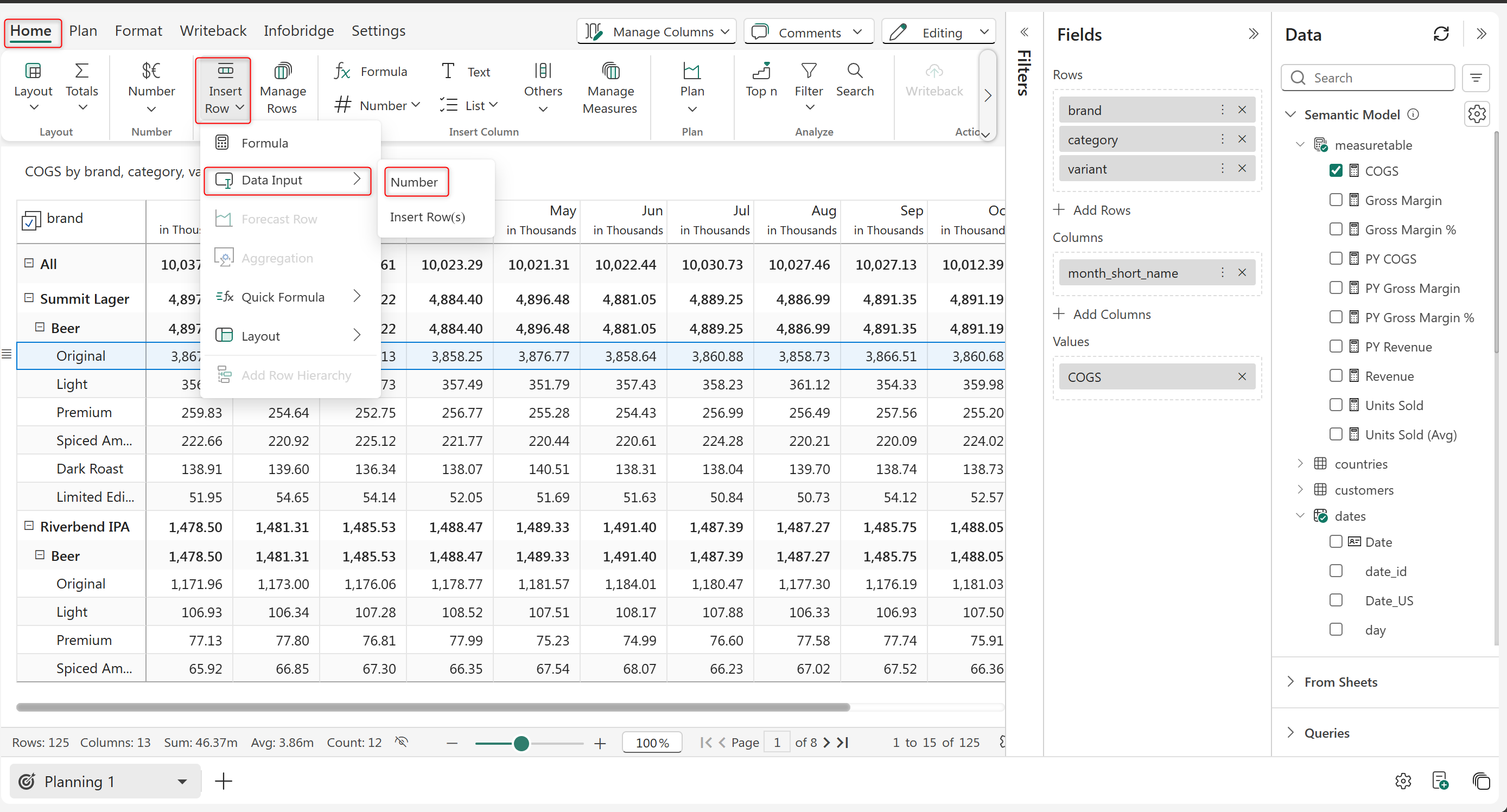This screenshot has width=1507, height=812.
Task: Check the Gross Margin measure
Action: click(1336, 200)
